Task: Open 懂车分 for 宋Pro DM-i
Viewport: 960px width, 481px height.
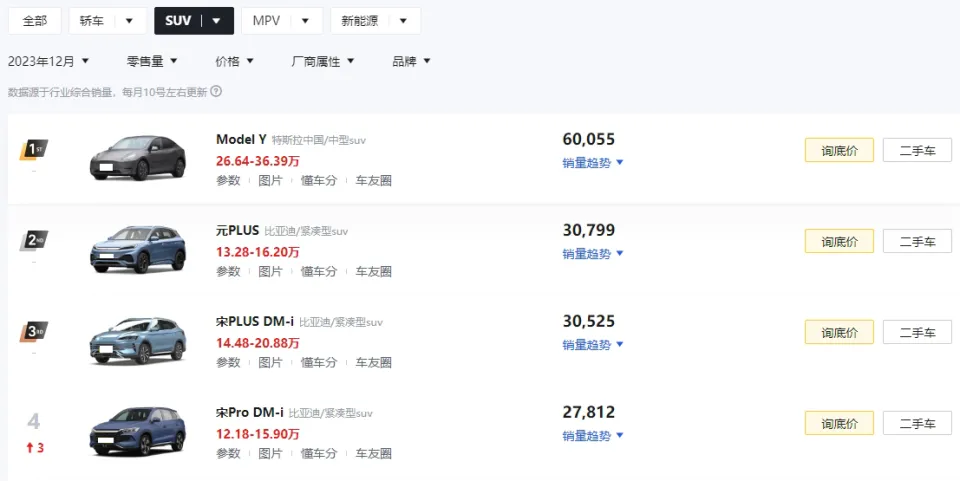Action: tap(318, 453)
